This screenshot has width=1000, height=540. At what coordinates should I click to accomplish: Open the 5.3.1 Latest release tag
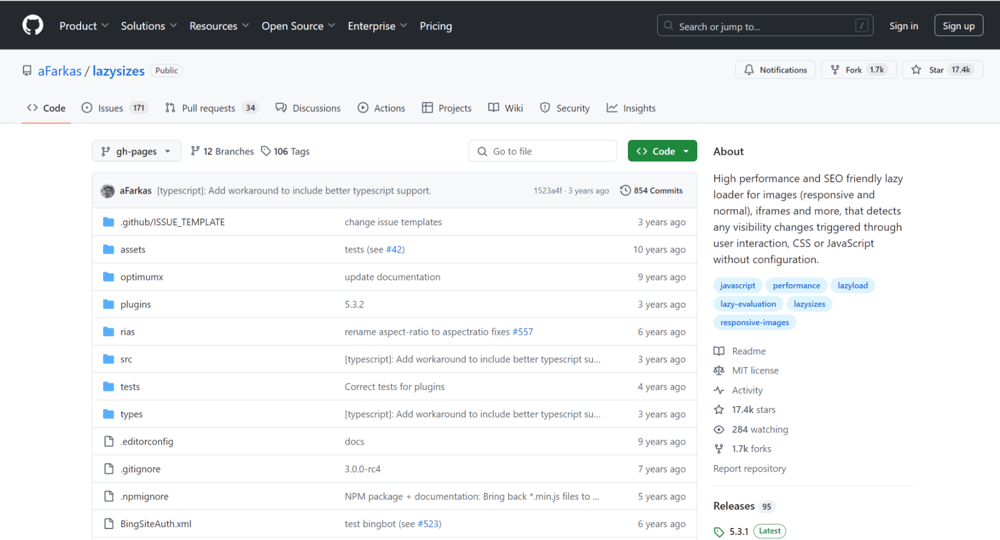point(739,531)
